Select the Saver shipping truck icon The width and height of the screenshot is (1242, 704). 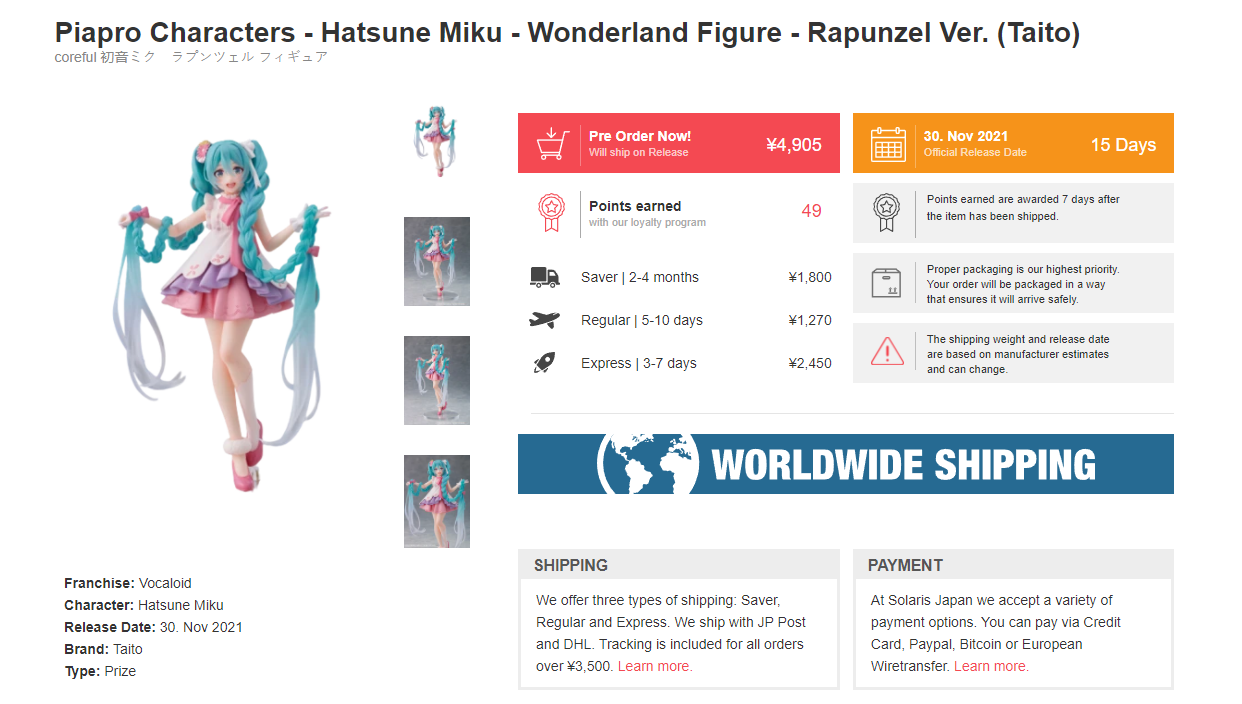[545, 277]
